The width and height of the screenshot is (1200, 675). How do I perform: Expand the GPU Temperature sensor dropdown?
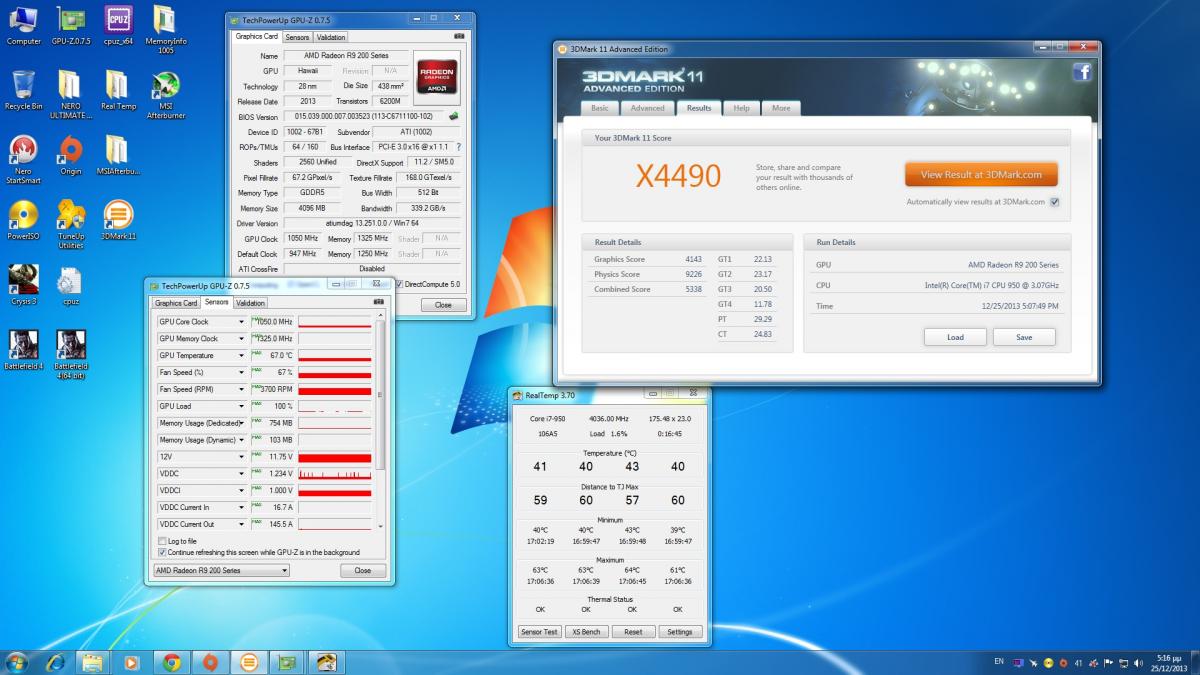[x=241, y=356]
